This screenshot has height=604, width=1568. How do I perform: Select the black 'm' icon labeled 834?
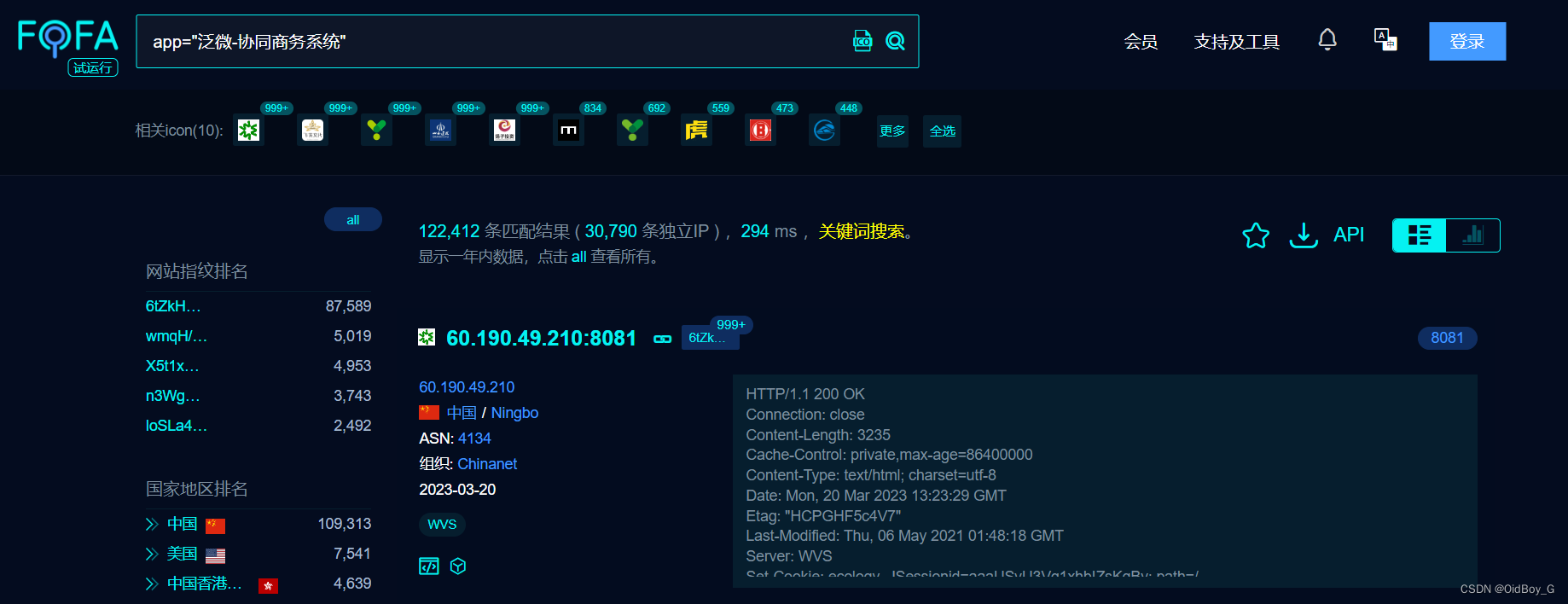568,131
